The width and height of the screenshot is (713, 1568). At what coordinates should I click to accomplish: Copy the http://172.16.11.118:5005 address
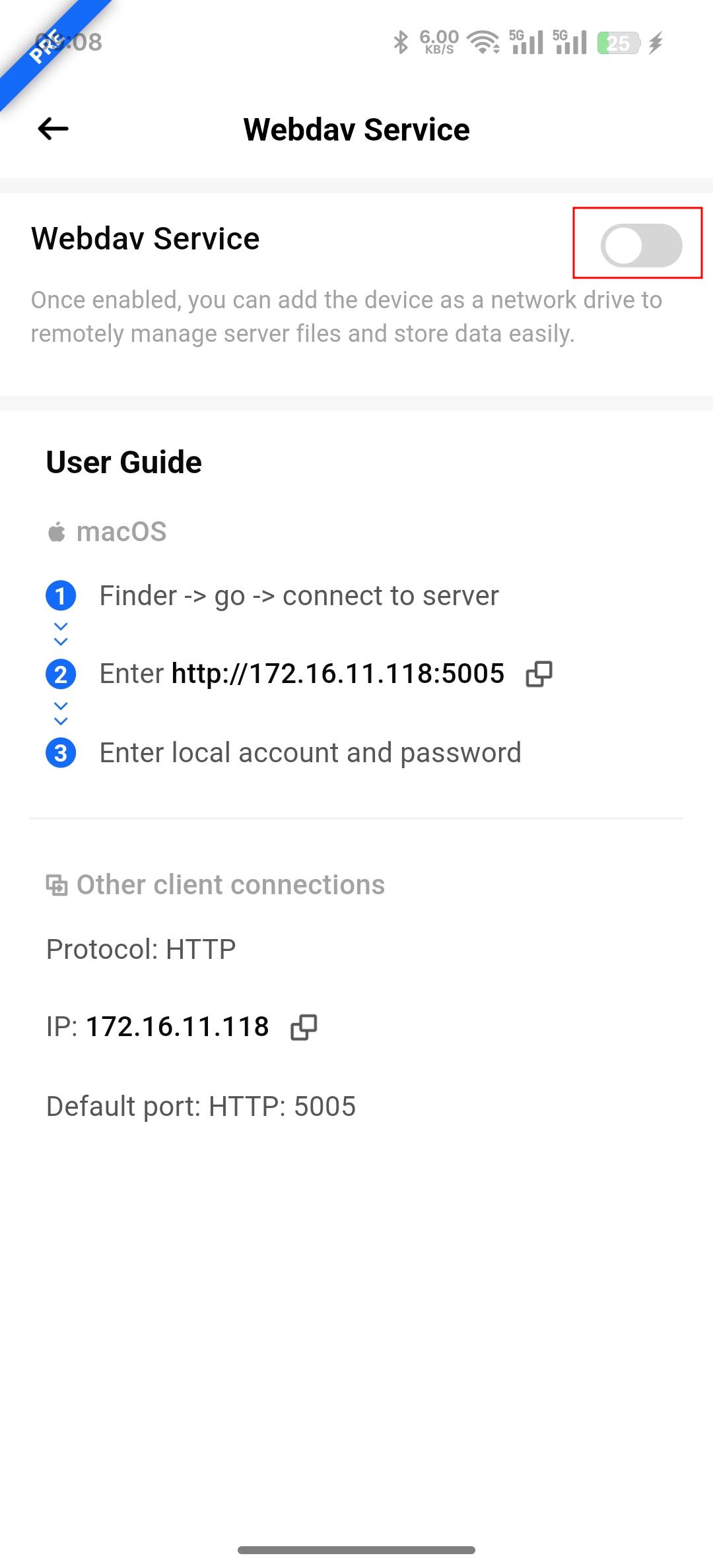point(539,674)
